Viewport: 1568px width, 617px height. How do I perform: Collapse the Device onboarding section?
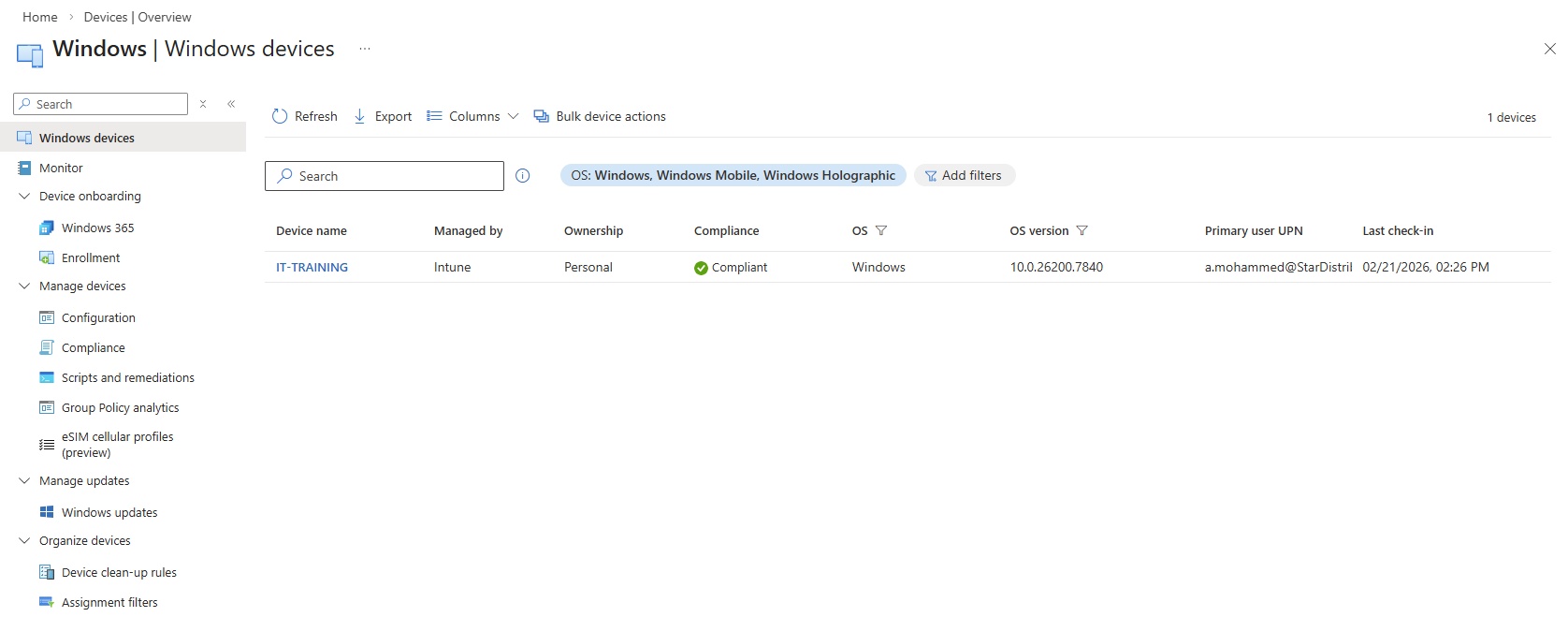(x=24, y=197)
